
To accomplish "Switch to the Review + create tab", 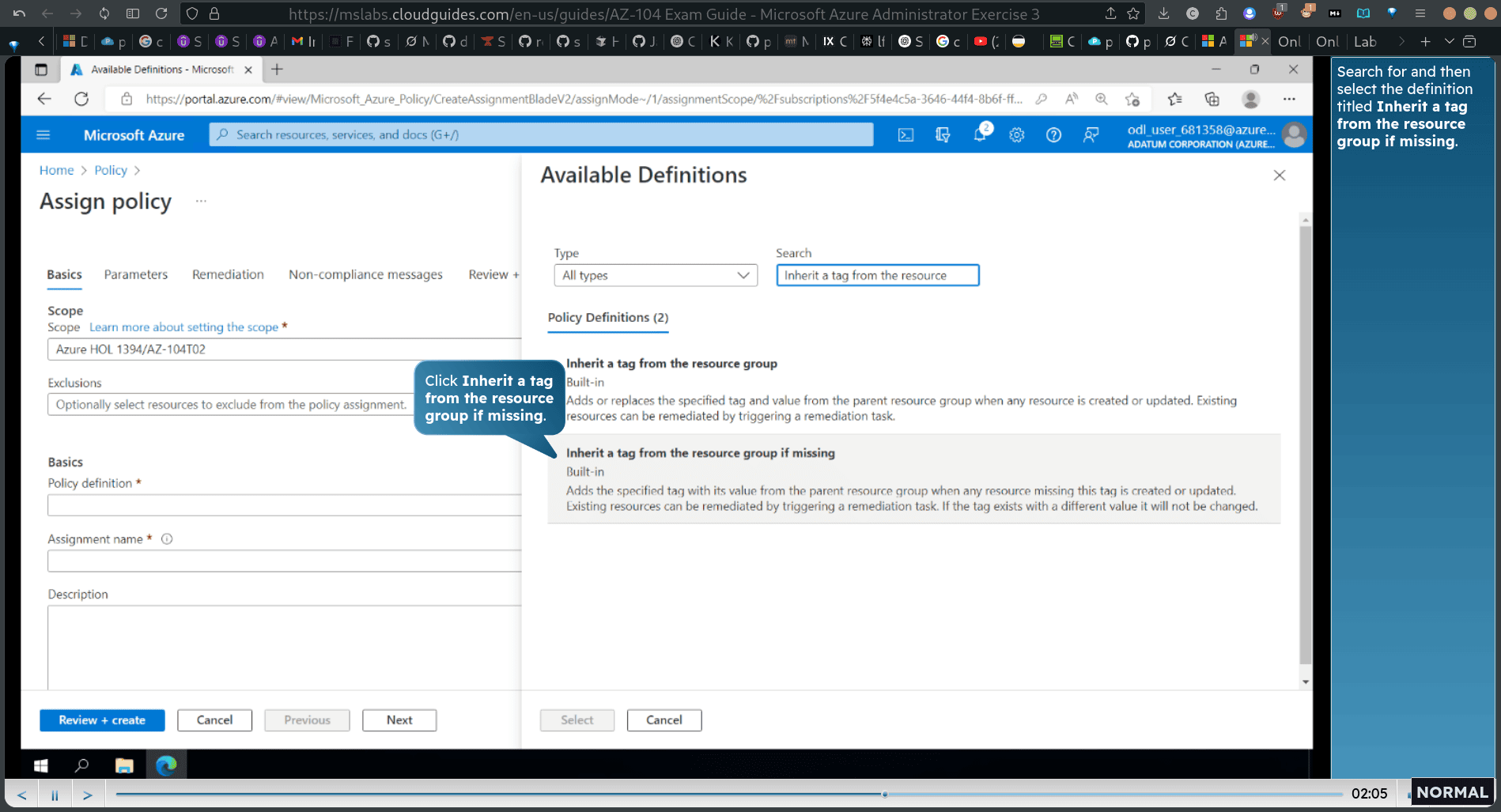I will point(493,274).
